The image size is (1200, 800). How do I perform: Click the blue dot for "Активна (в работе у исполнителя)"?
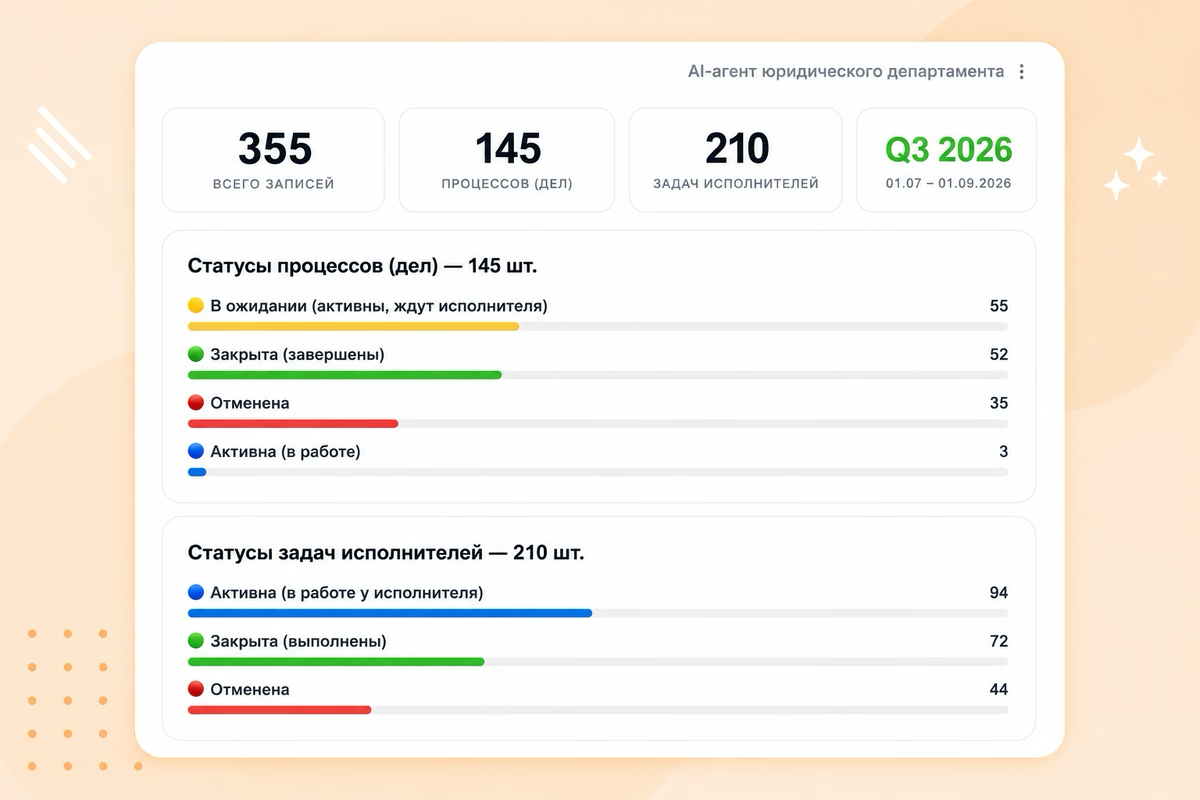(x=196, y=593)
